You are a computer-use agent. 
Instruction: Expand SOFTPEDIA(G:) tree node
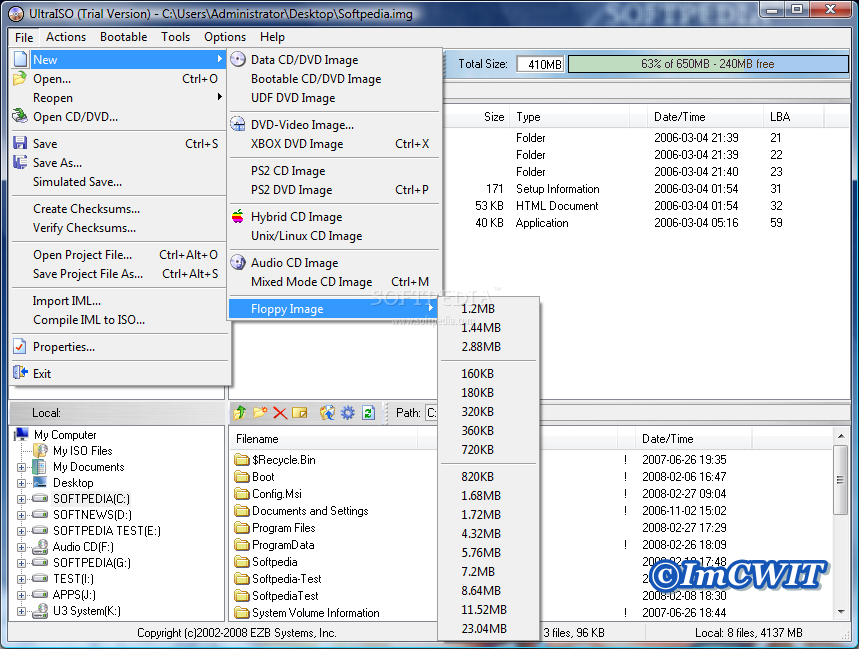point(21,563)
